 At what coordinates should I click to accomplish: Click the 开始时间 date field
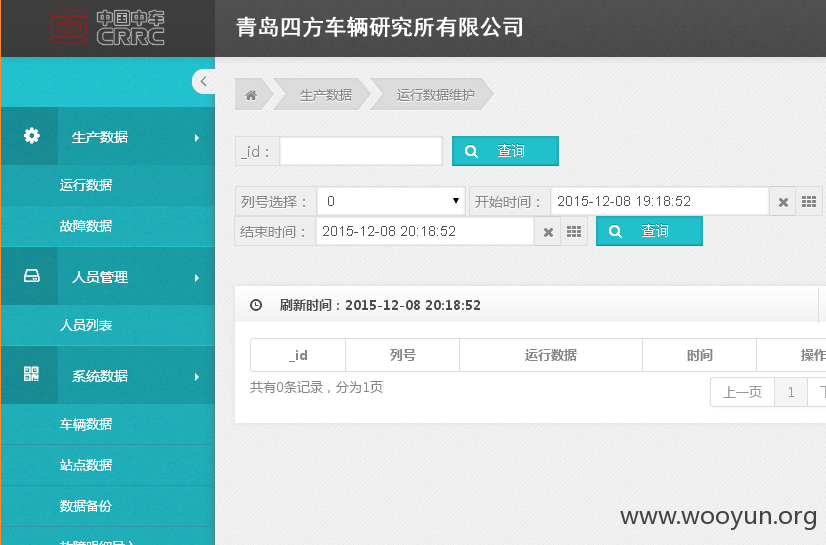(660, 202)
